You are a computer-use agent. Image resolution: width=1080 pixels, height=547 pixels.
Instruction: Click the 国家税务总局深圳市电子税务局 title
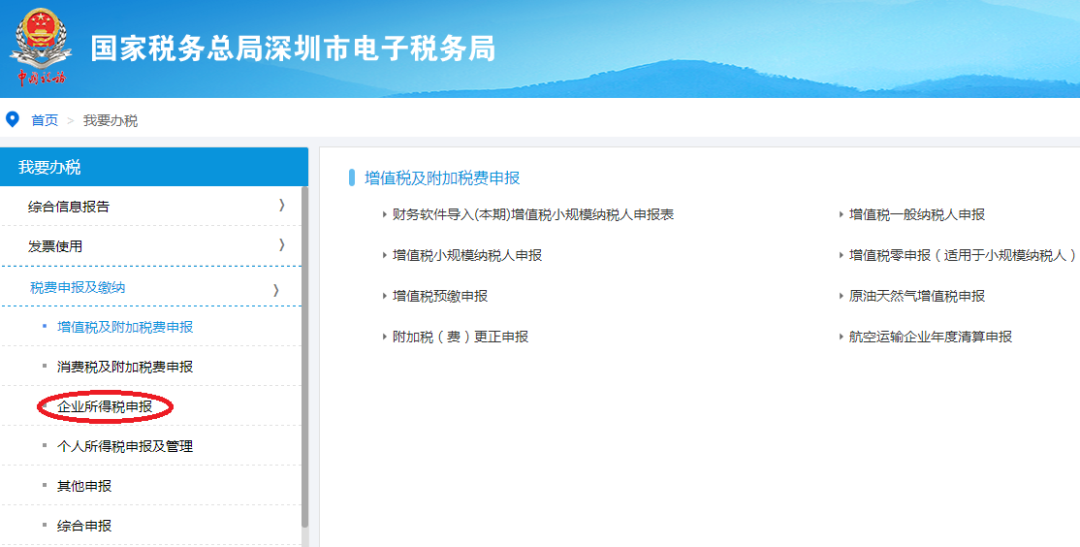293,50
